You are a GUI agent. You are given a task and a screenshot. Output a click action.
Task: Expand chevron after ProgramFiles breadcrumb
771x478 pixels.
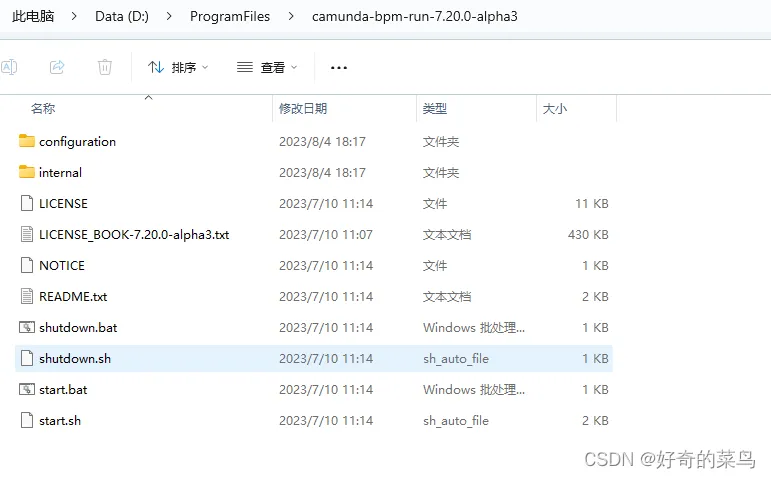tap(291, 16)
